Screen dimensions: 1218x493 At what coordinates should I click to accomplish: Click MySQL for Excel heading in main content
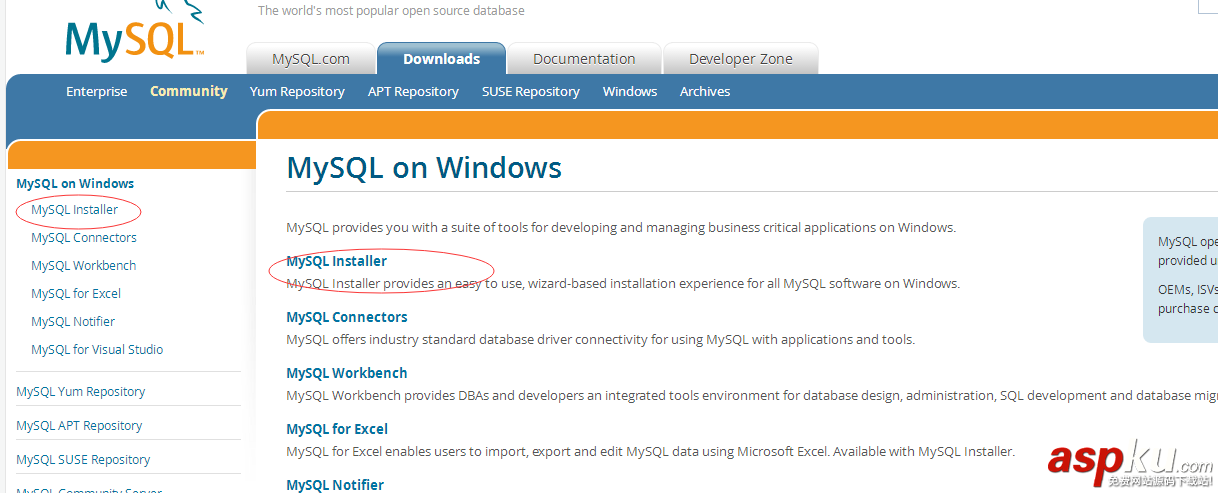(x=336, y=429)
